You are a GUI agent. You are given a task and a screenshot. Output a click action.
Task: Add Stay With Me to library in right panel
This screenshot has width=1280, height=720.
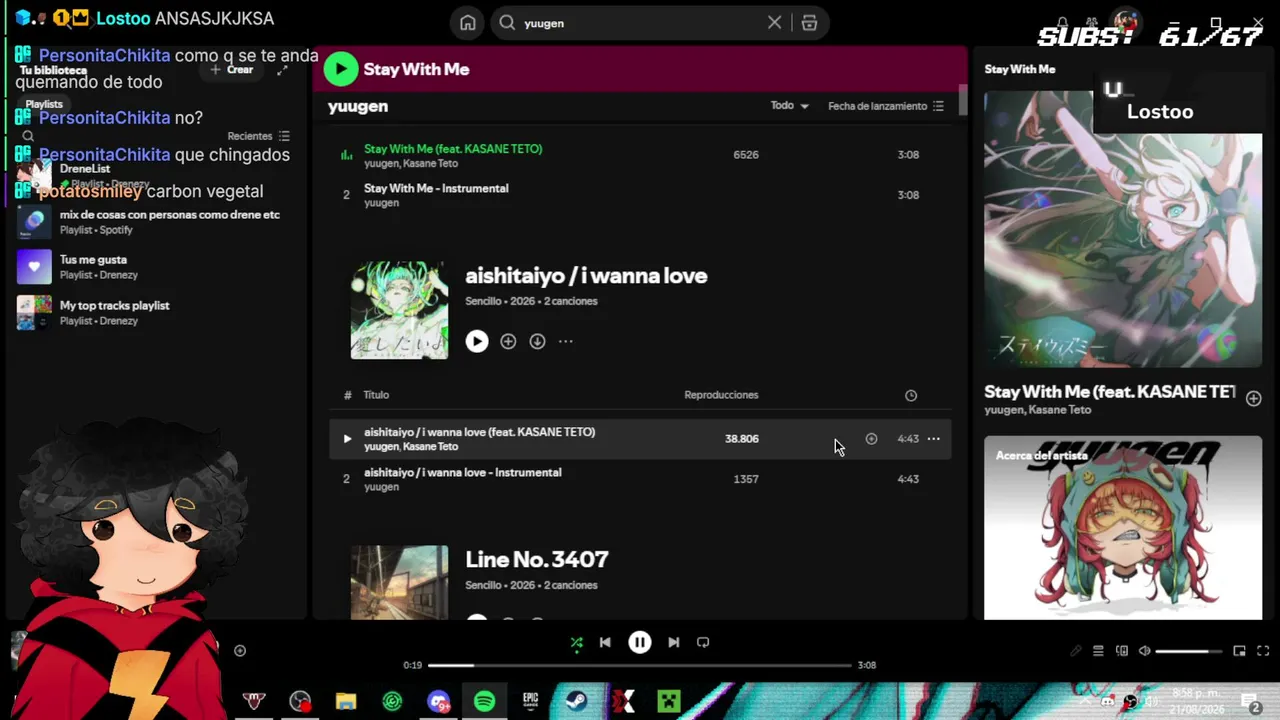tap(1254, 399)
